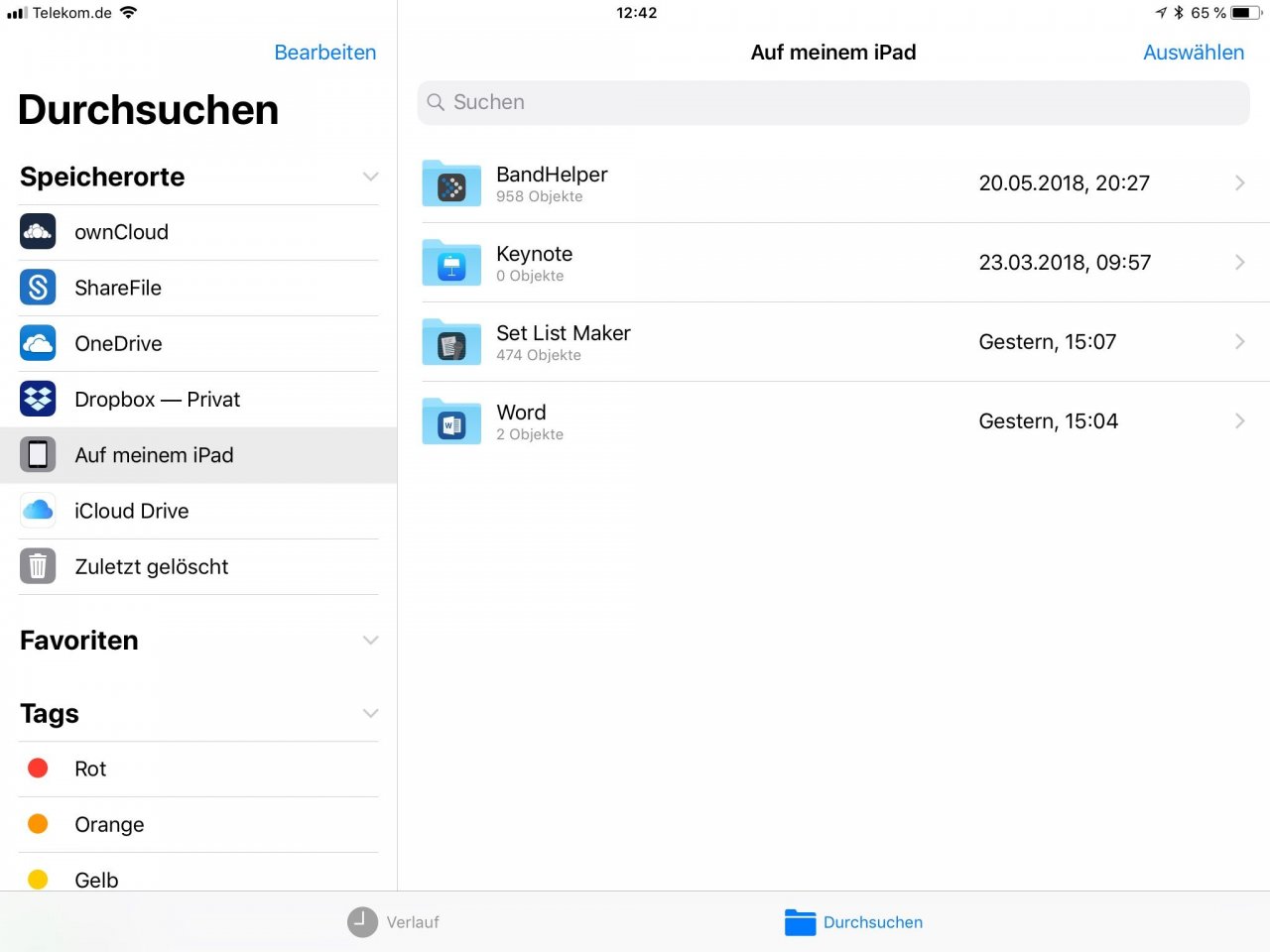Switch to the Durchsuchen tab
The height and width of the screenshot is (952, 1270).
tap(853, 922)
